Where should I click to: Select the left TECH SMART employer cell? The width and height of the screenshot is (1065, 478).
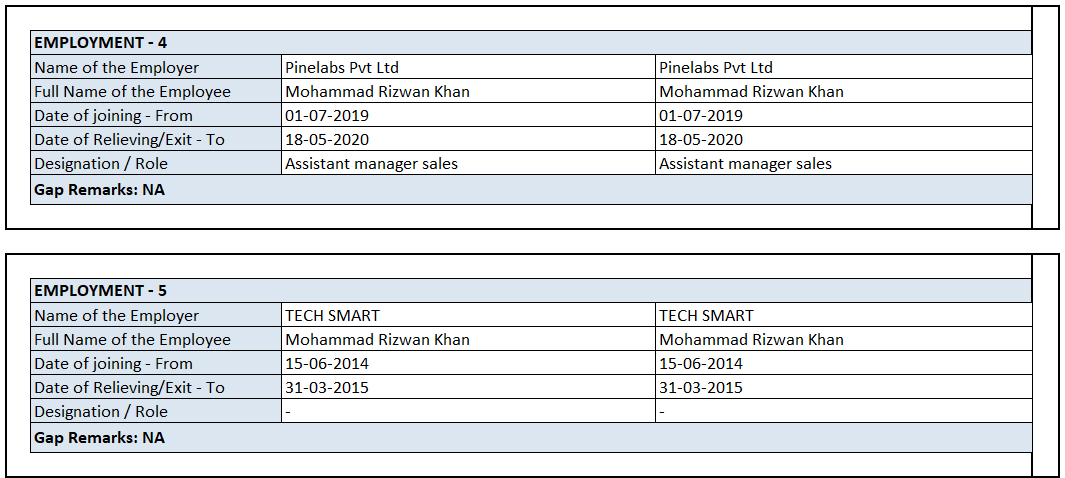coord(333,316)
